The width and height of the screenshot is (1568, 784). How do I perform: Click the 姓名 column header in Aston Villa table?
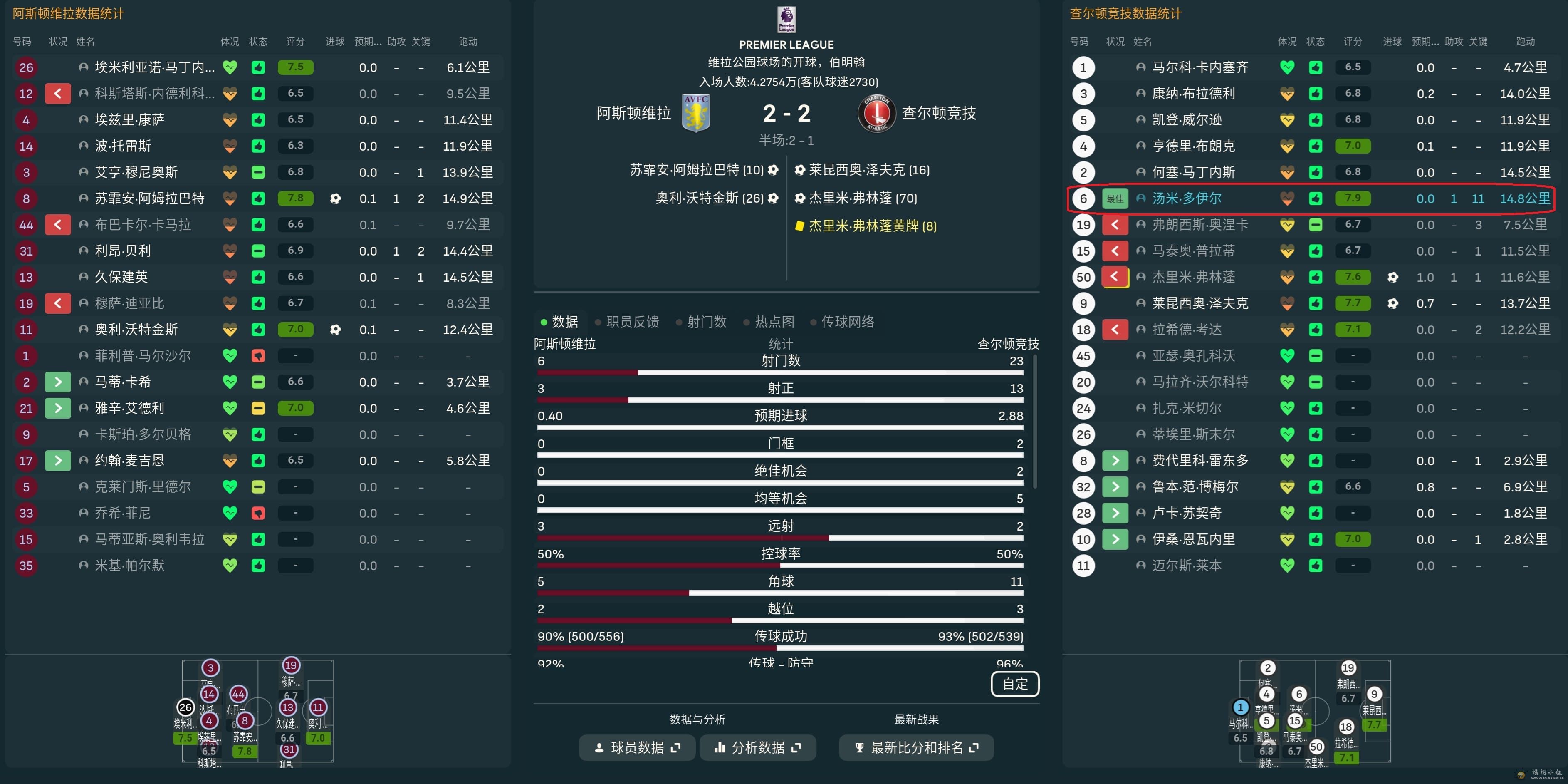(x=85, y=42)
